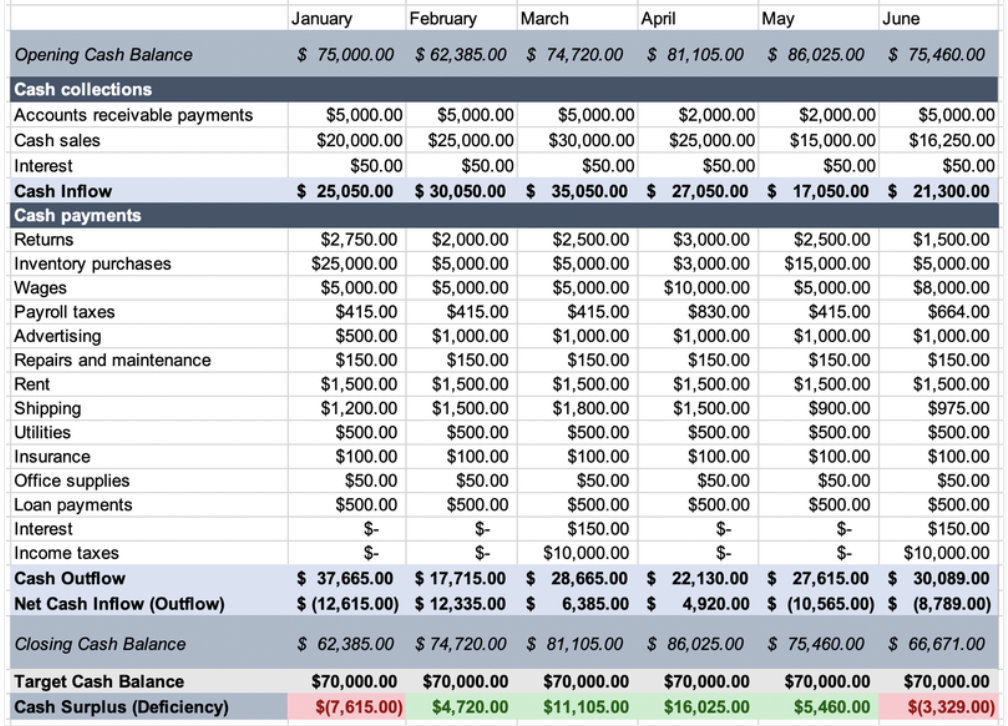The width and height of the screenshot is (1008, 726).
Task: Click the Net Cash Inflow (Outflow) label
Action: tap(120, 604)
